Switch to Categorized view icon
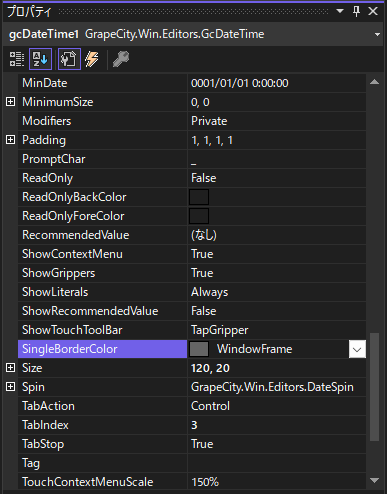Image resolution: width=387 pixels, height=494 pixels. (x=16, y=59)
